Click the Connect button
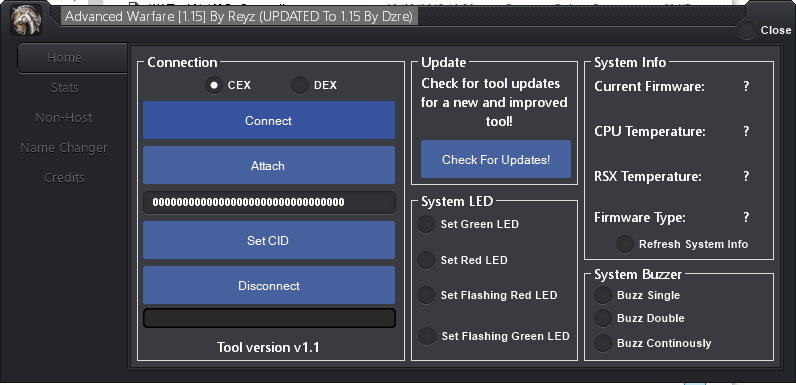Image resolution: width=796 pixels, height=385 pixels. [x=269, y=120]
